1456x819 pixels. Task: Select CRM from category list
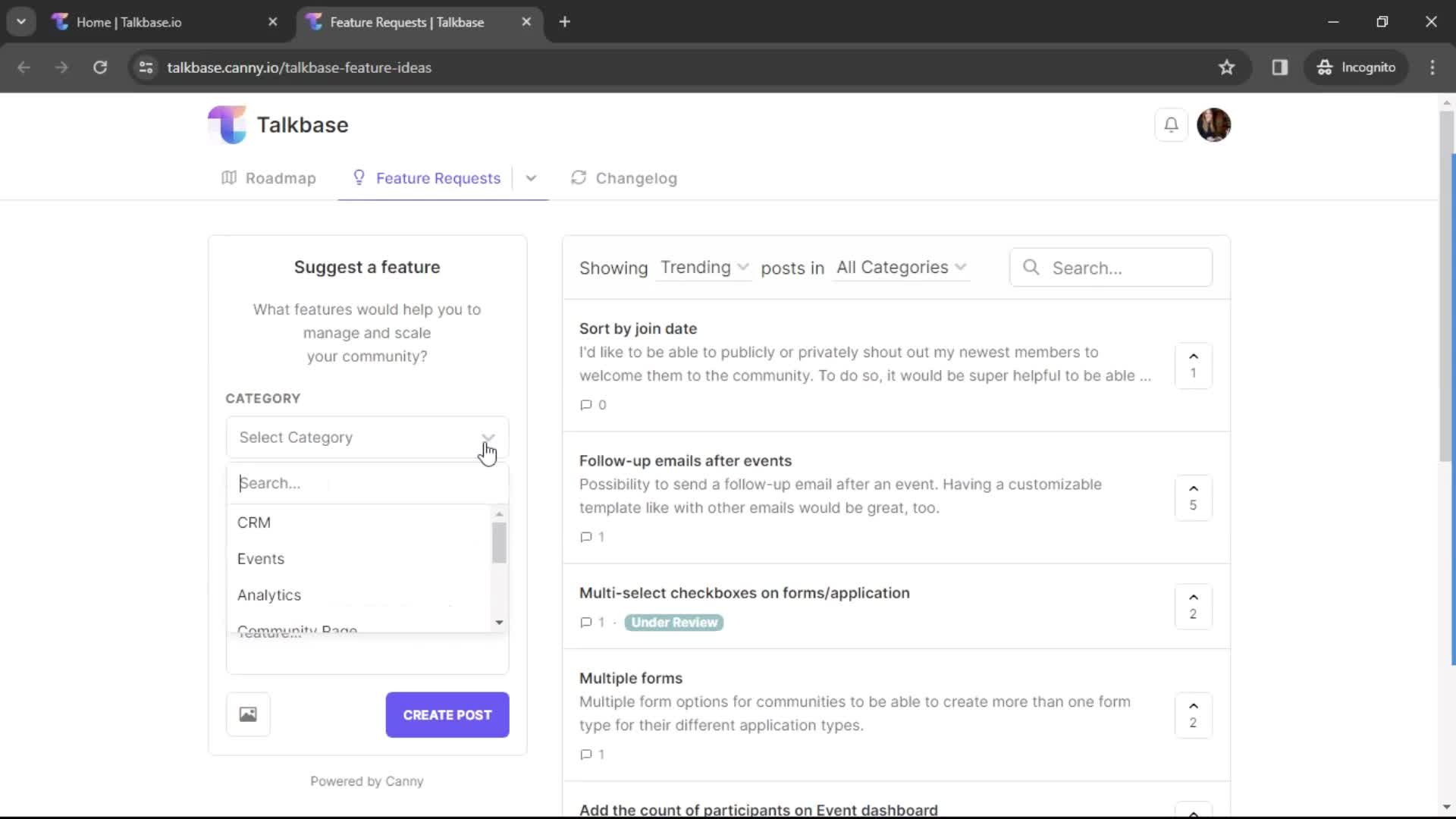point(253,522)
